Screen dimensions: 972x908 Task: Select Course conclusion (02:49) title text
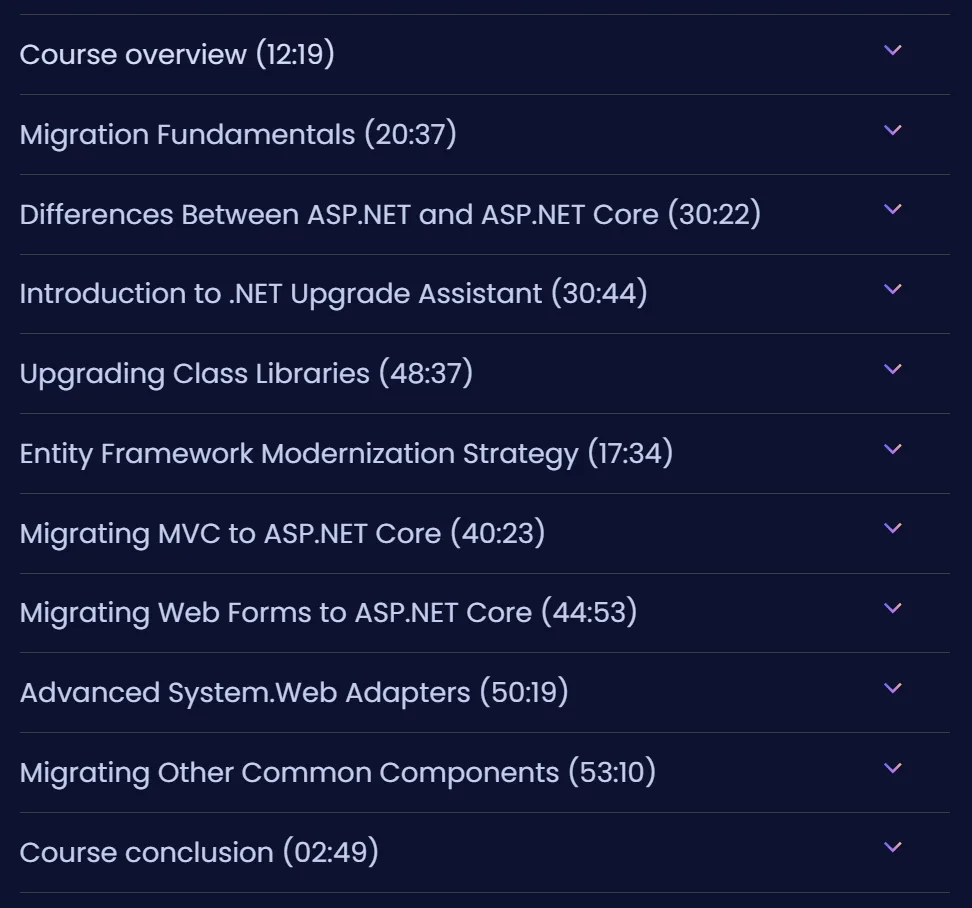pyautogui.click(x=199, y=852)
